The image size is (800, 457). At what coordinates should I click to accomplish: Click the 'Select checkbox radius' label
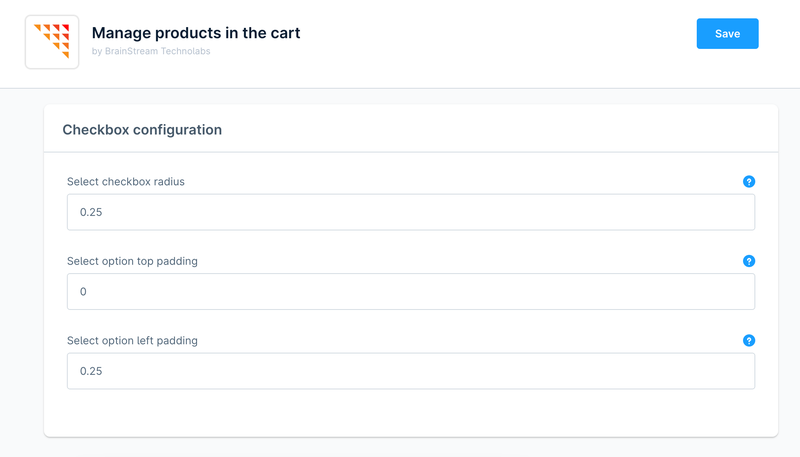(126, 182)
